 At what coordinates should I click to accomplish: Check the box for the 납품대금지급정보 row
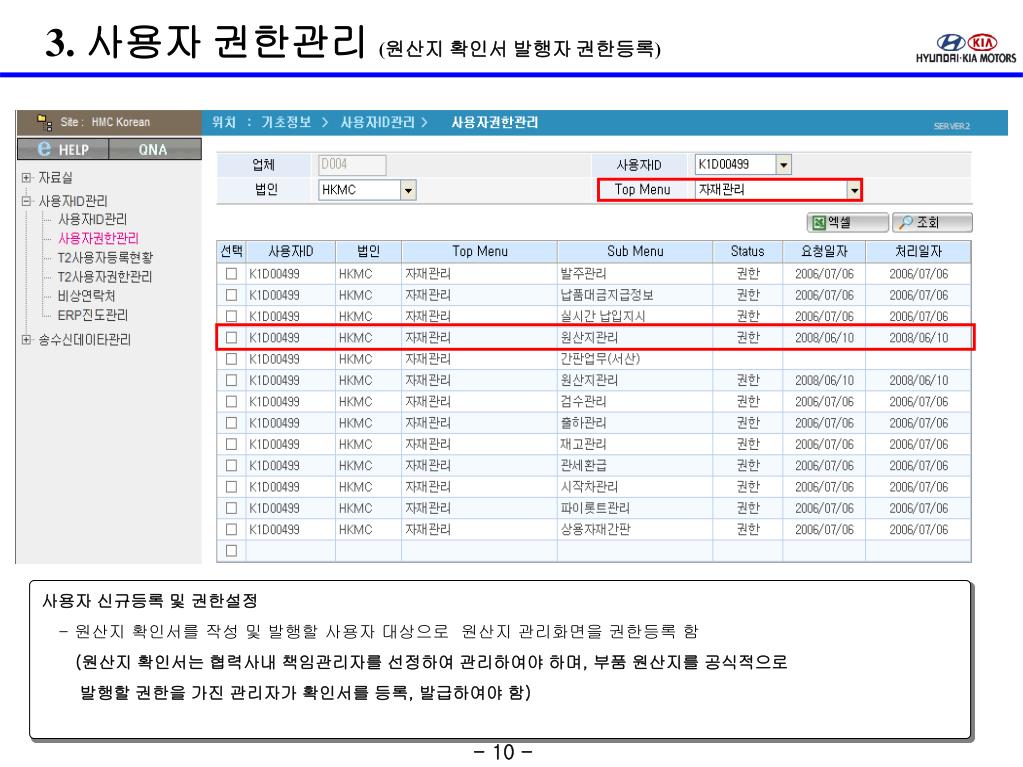click(231, 295)
